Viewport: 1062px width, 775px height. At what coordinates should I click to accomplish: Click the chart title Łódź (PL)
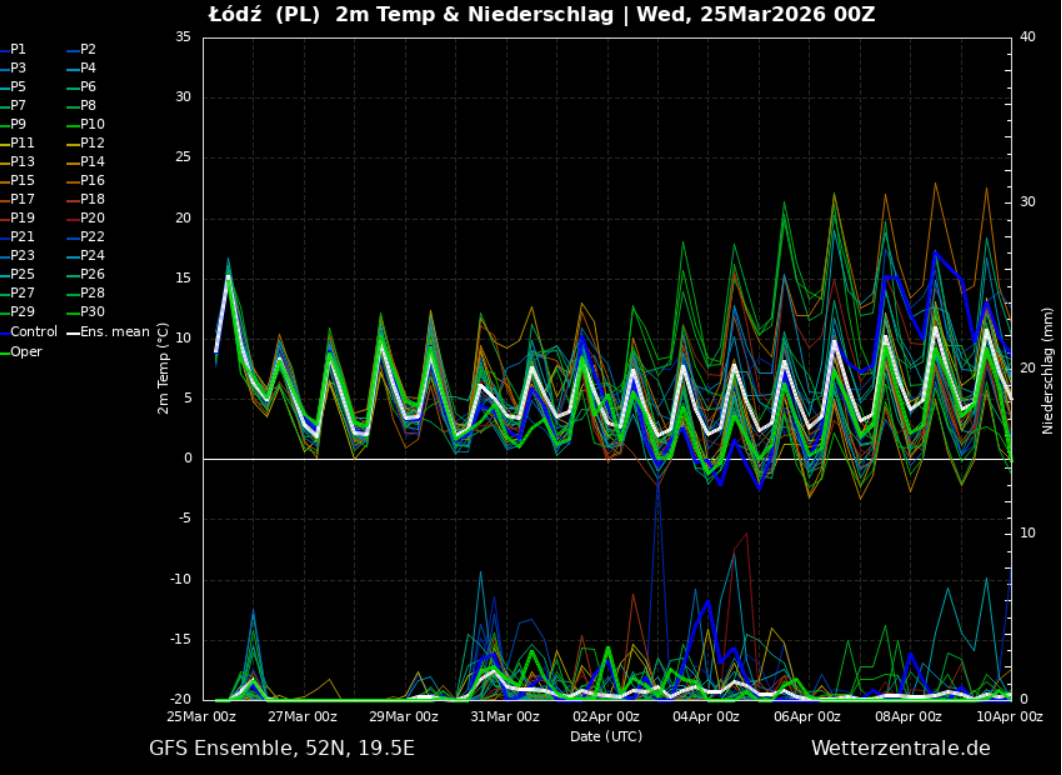pos(266,14)
